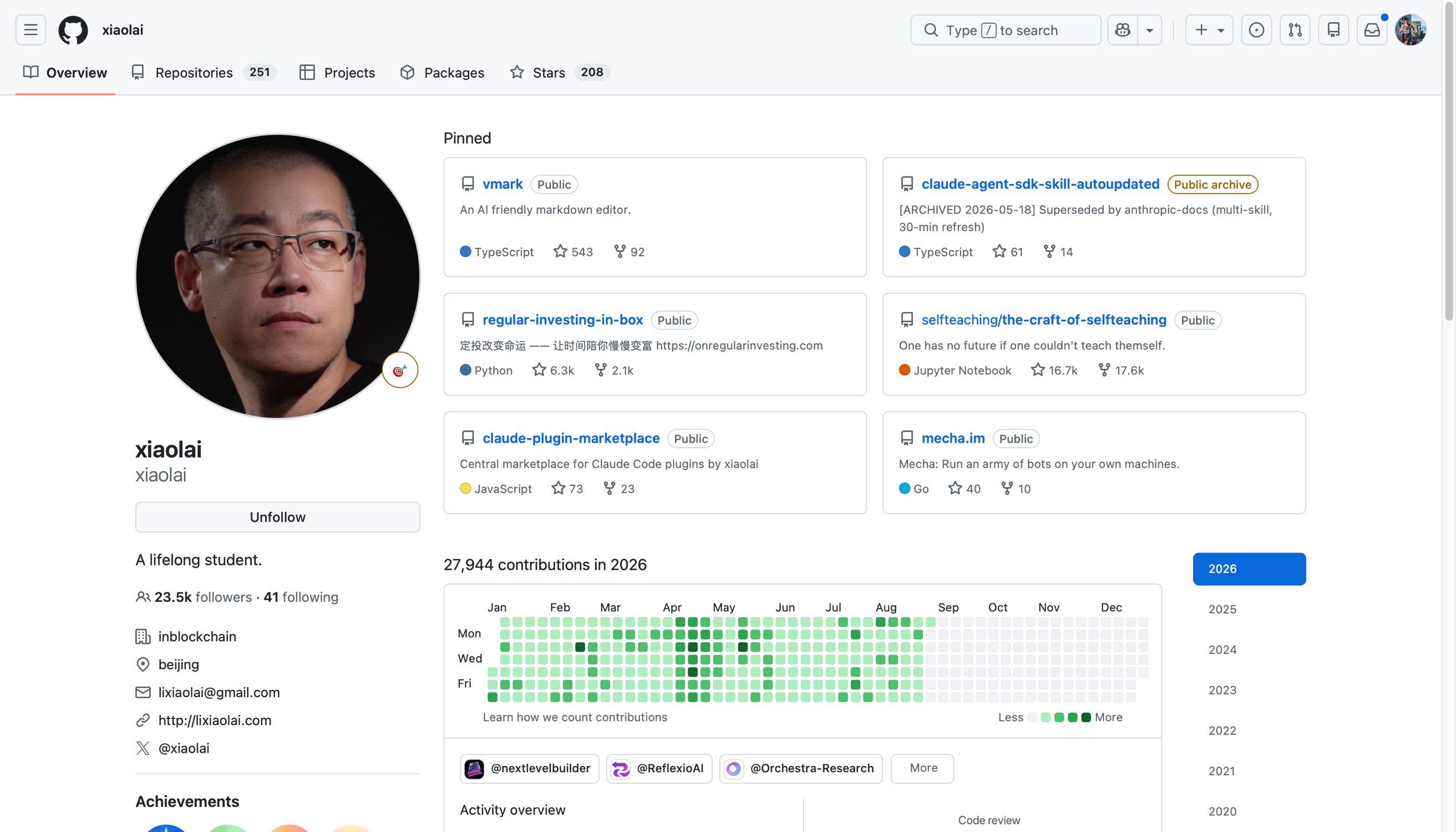Screen dimensions: 1456x832
Task: Select the 2023 contribution year
Action: [1249, 691]
